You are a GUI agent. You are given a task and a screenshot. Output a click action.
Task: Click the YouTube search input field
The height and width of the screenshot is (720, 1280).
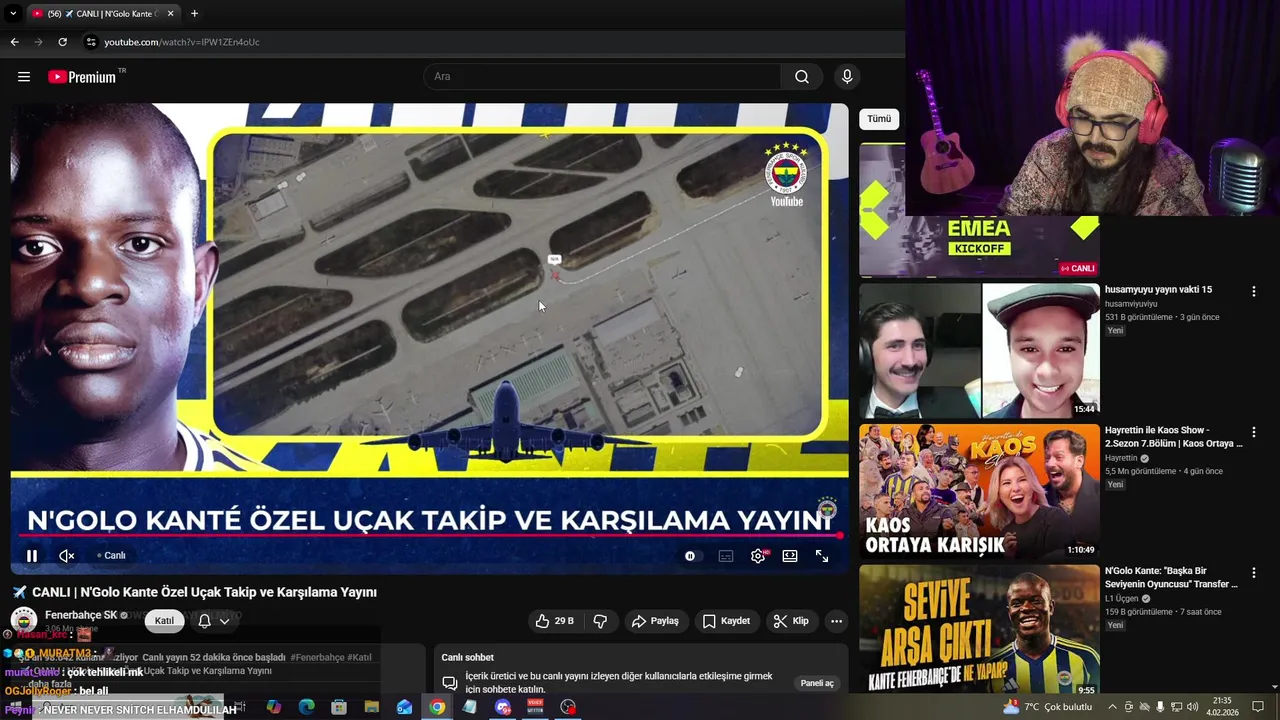602,77
